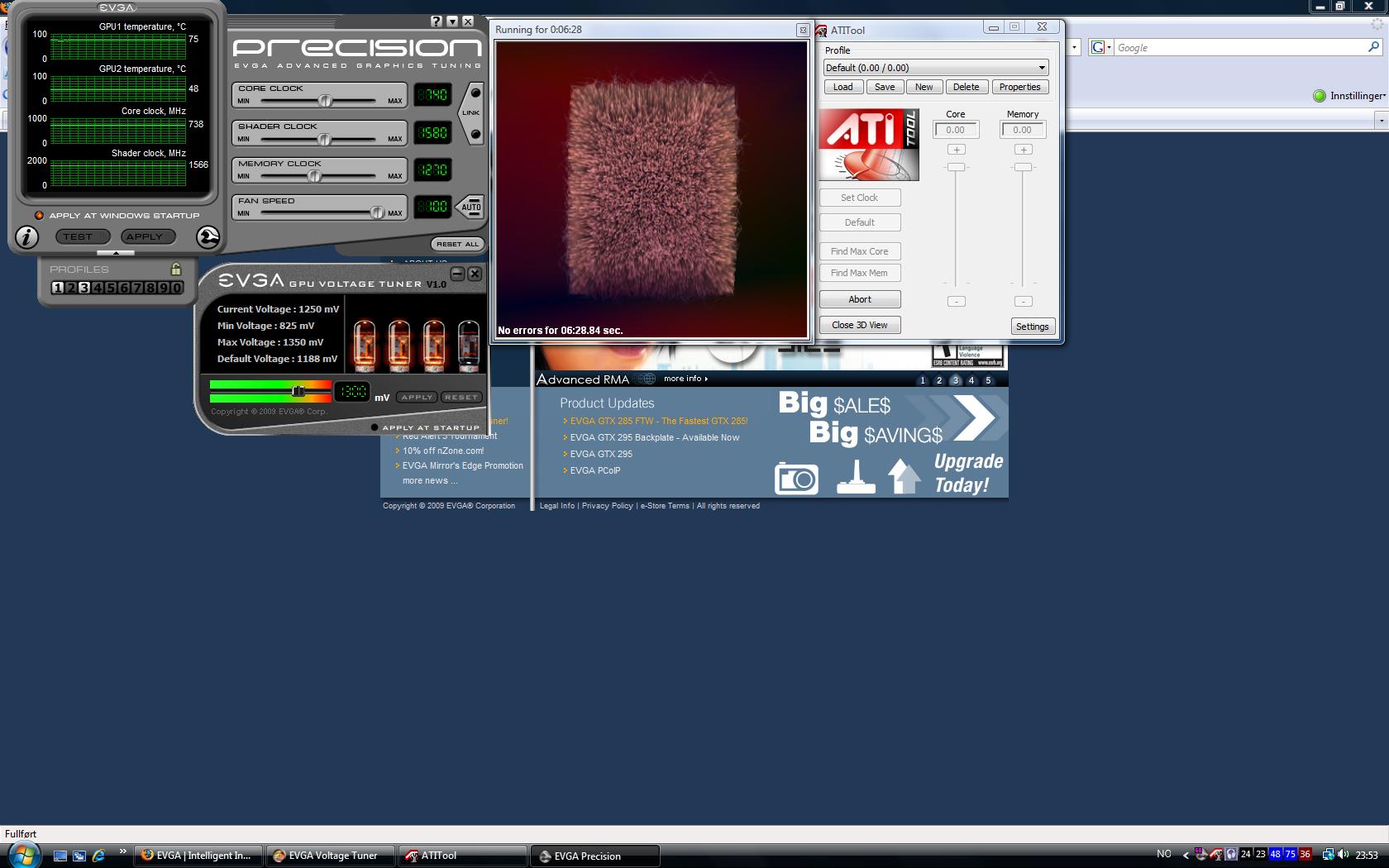Click the ATITool Memory value field
The width and height of the screenshot is (1389, 868).
[1023, 130]
